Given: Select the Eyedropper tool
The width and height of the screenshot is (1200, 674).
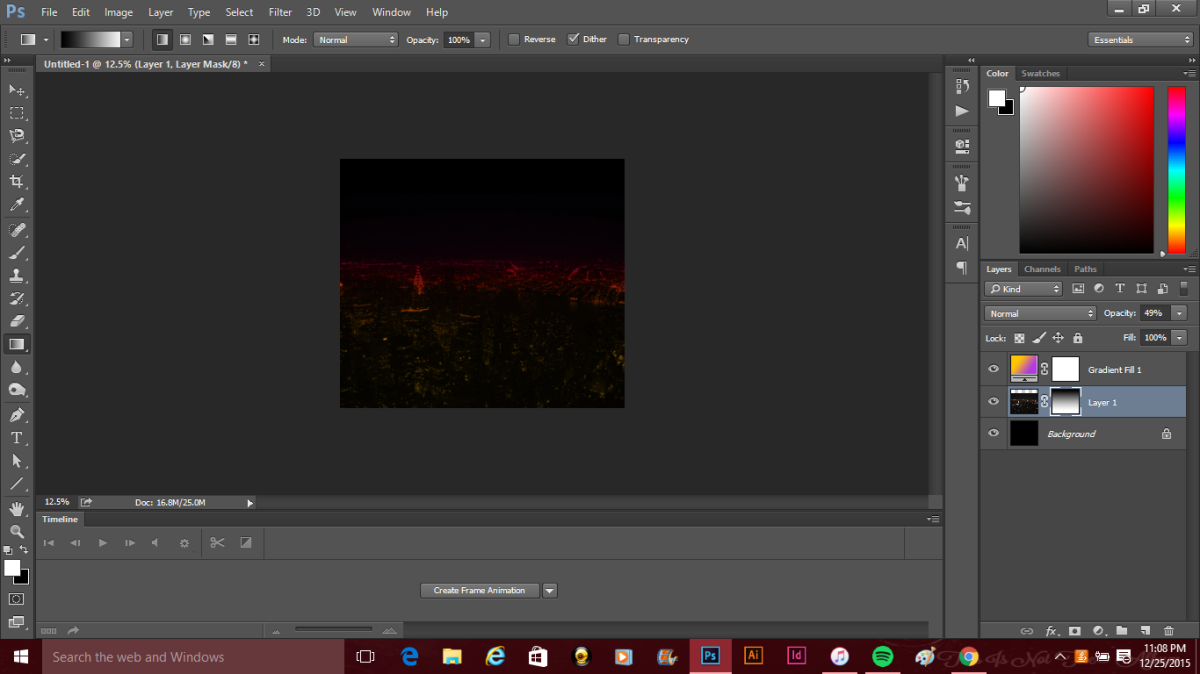Looking at the screenshot, I should pyautogui.click(x=17, y=205).
